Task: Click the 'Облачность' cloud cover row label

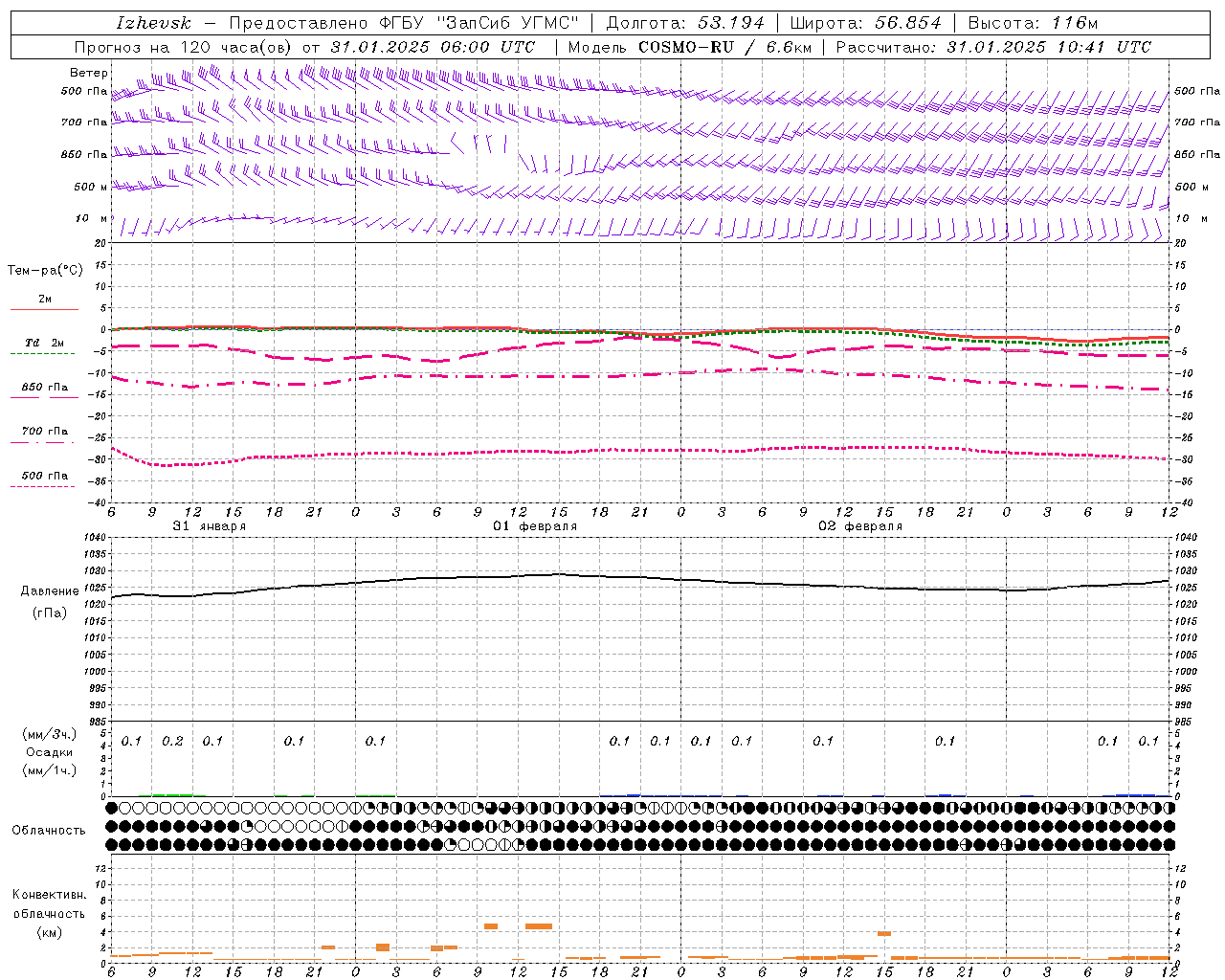Action: click(x=49, y=831)
